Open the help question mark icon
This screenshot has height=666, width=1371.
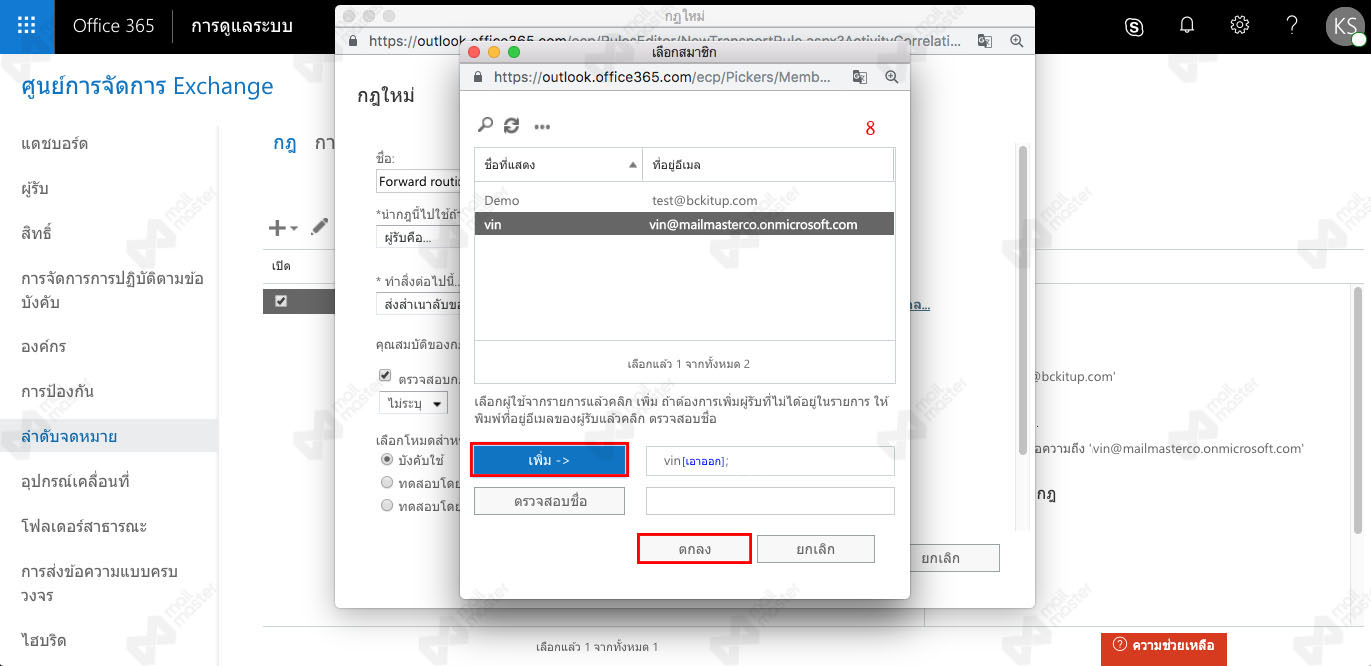[1292, 26]
